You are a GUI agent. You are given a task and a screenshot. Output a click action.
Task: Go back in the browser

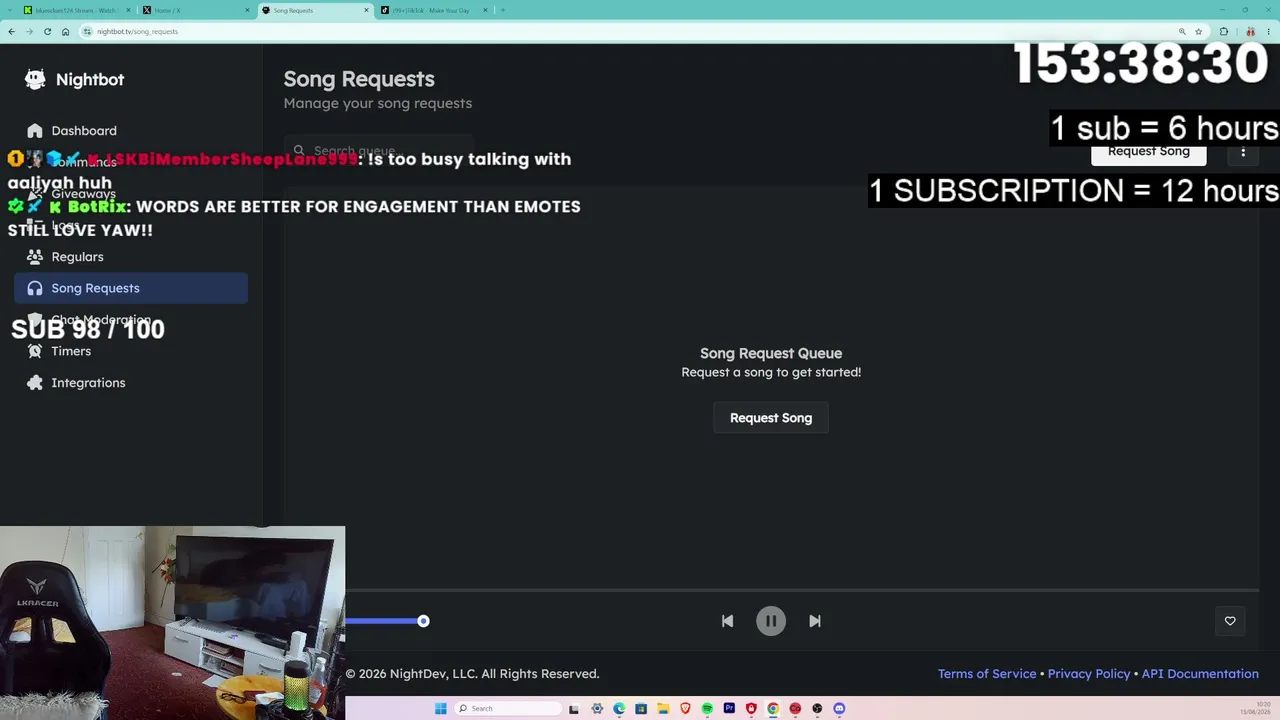pos(11,31)
